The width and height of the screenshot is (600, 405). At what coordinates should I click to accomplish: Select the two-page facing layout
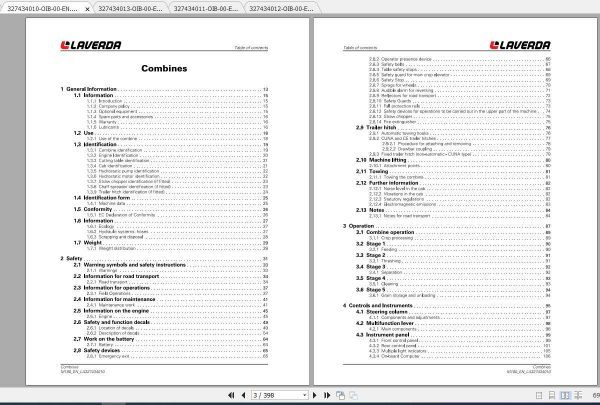click(565, 395)
